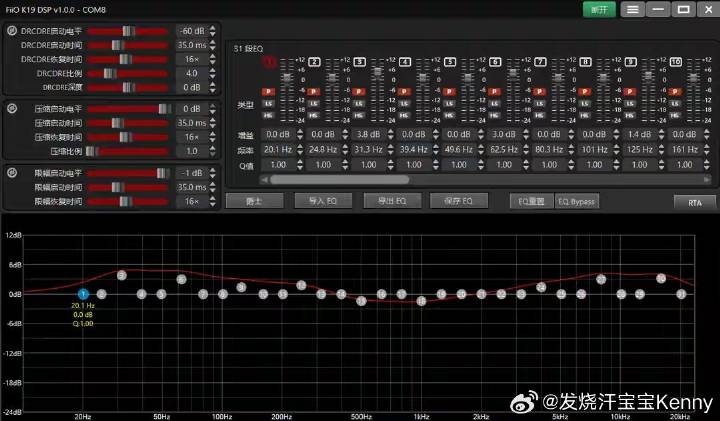Open the hamburger menu in title bar

coord(631,9)
